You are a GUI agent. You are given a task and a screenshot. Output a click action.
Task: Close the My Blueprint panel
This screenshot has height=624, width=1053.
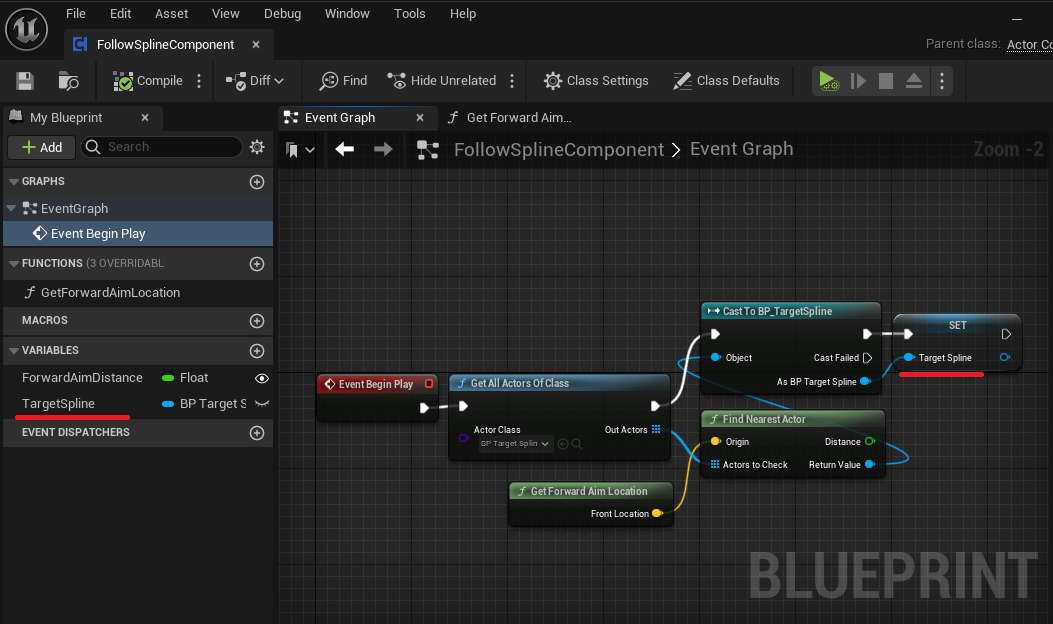click(x=145, y=118)
